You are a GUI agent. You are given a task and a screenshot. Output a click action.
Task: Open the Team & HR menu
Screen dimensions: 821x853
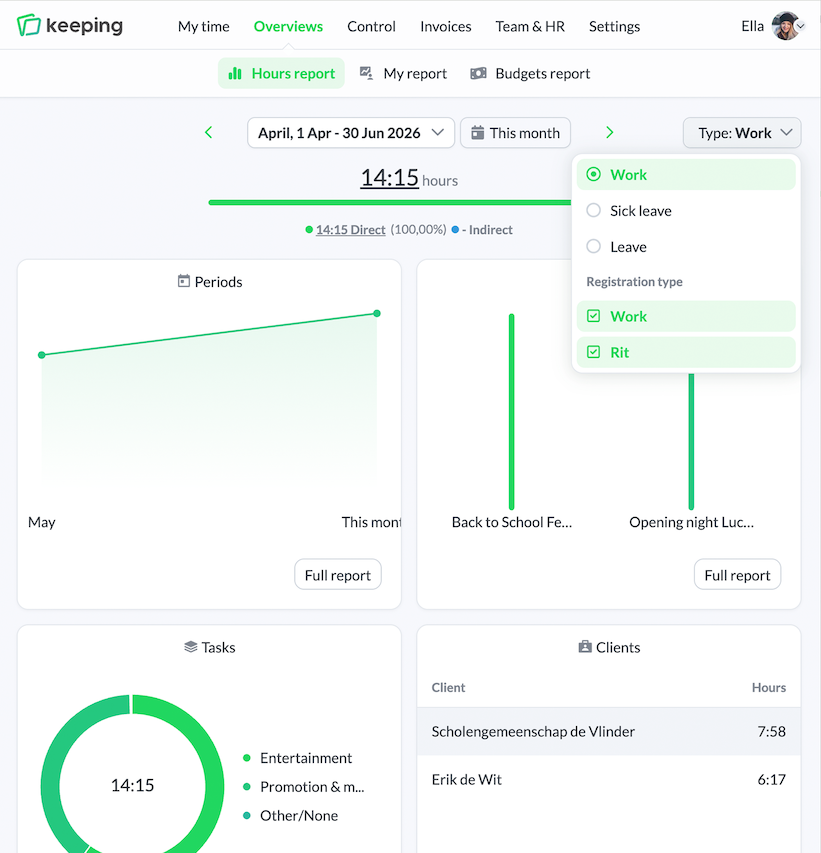pos(530,26)
